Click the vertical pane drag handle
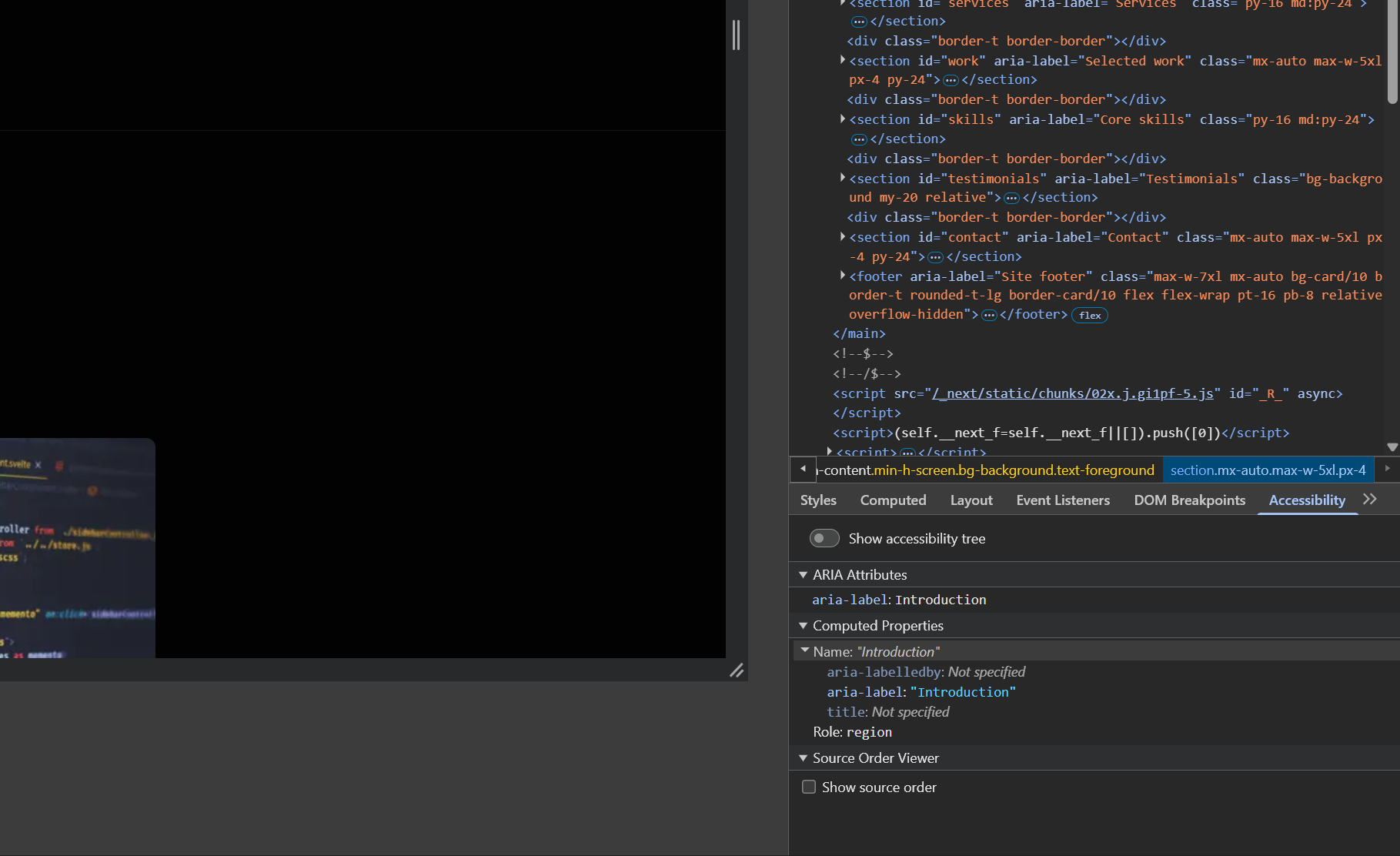 (x=737, y=35)
